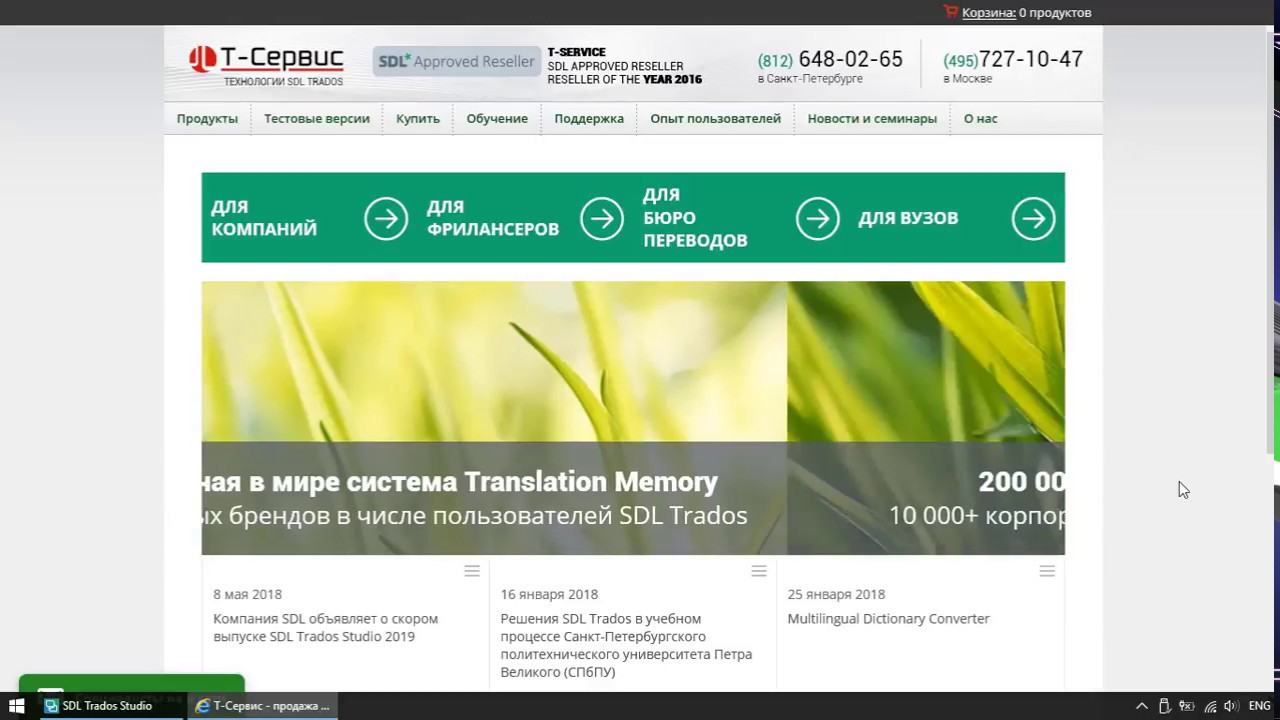Image resolution: width=1280 pixels, height=720 pixels.
Task: Open the hamburger menu on the 25 января 2018 card
Action: pyautogui.click(x=1047, y=571)
